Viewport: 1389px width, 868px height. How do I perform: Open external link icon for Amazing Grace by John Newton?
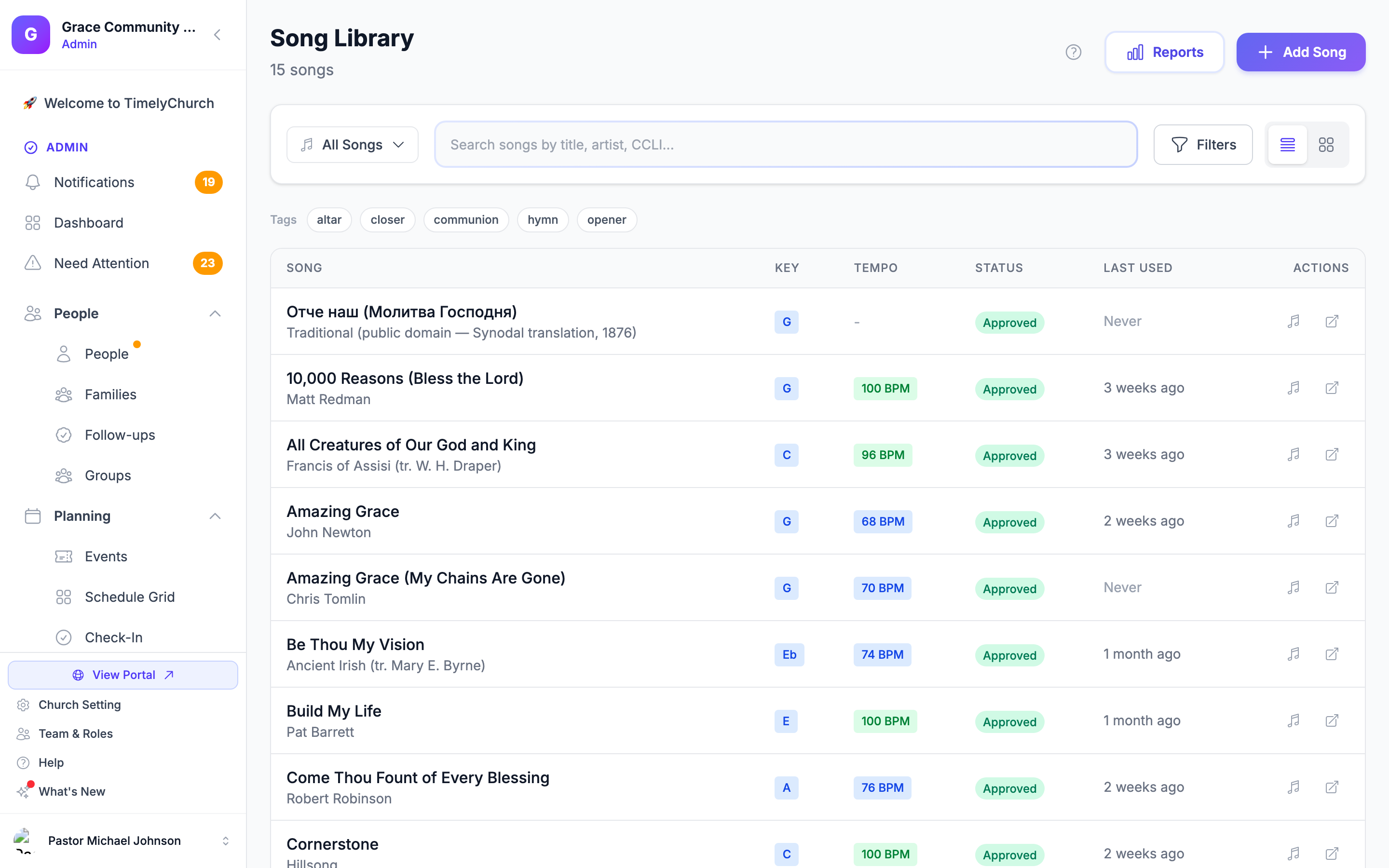(x=1332, y=521)
